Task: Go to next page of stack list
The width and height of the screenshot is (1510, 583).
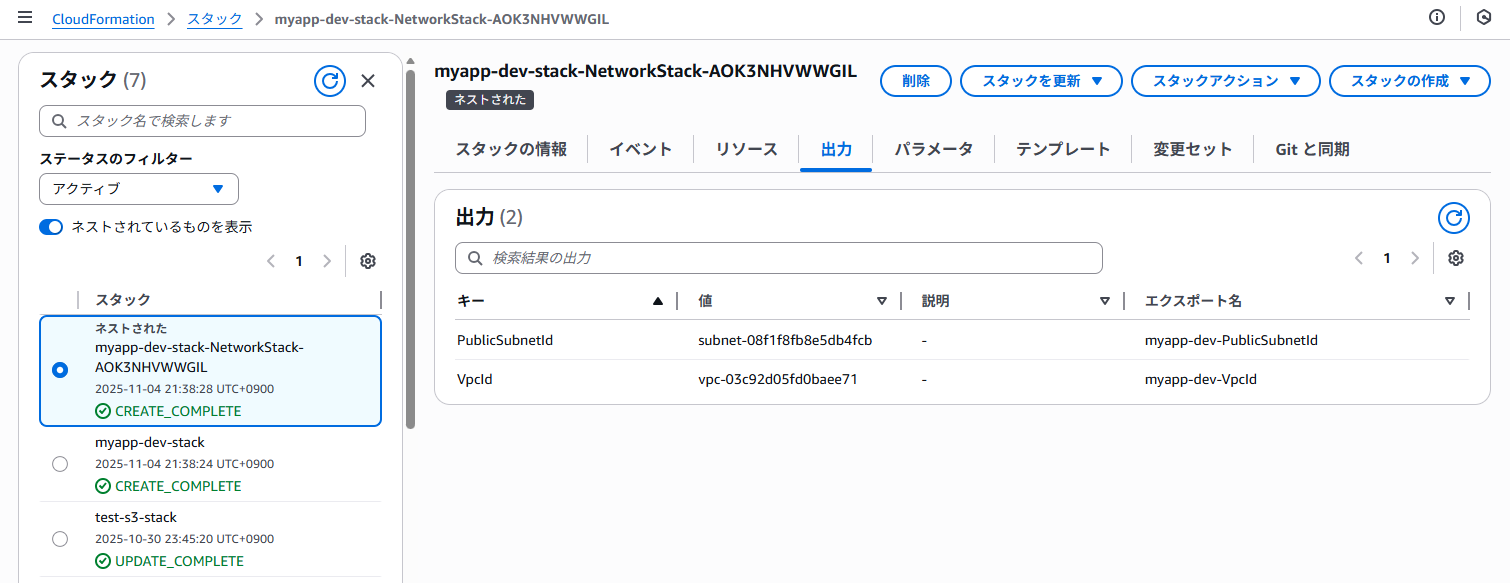Action: [x=326, y=261]
